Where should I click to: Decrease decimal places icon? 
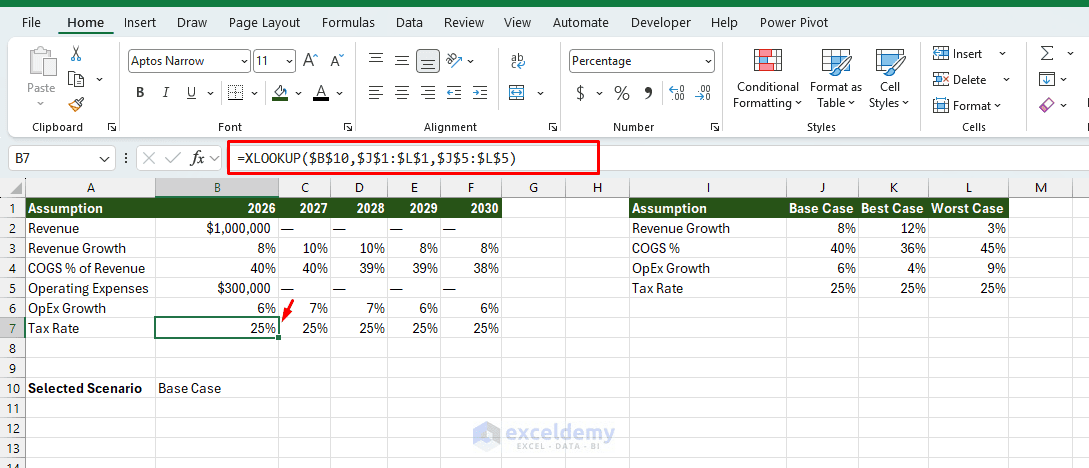click(x=703, y=93)
